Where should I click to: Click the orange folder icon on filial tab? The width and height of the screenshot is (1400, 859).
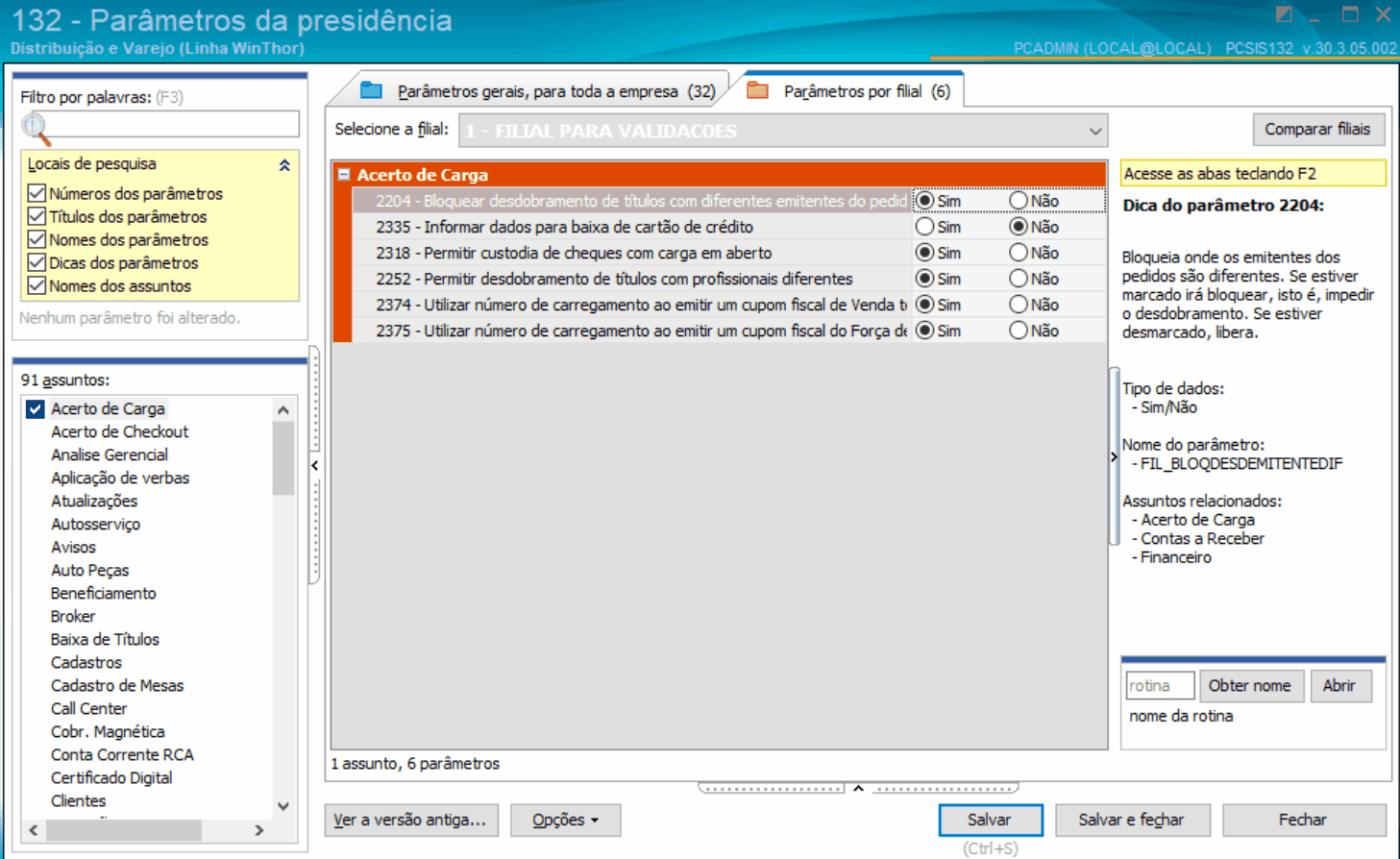pos(757,91)
